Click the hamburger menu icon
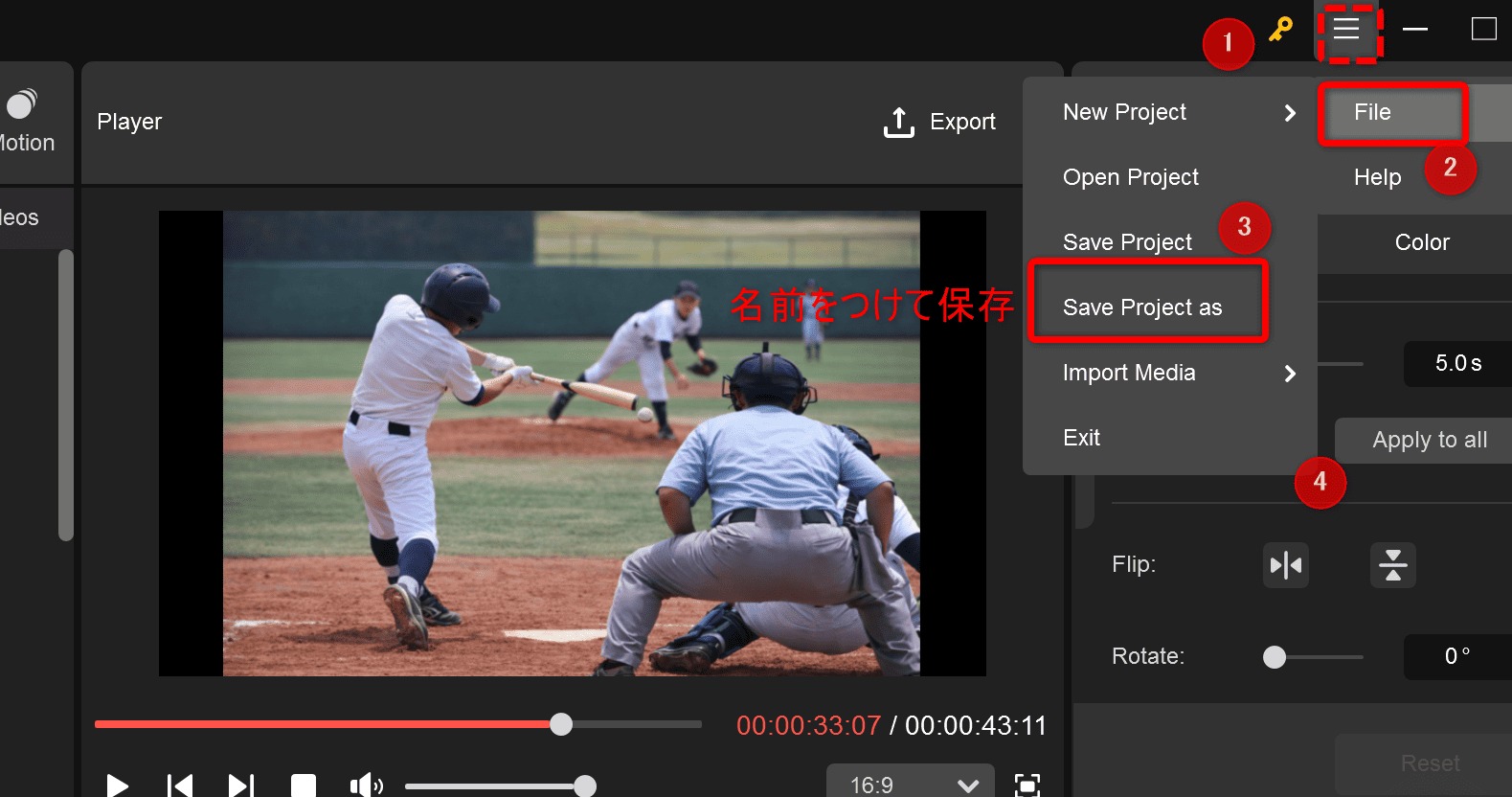 [x=1346, y=29]
